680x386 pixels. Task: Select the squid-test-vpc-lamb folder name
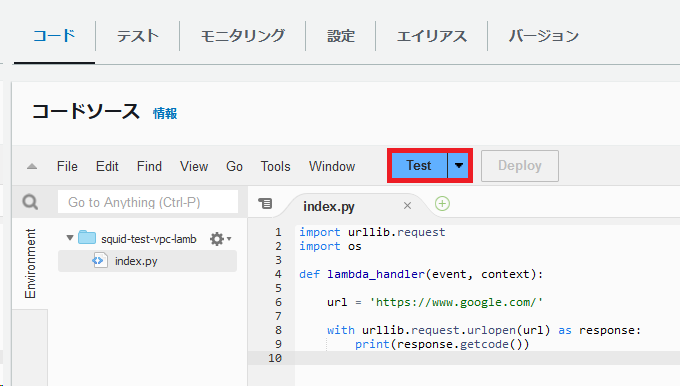[x=149, y=239]
